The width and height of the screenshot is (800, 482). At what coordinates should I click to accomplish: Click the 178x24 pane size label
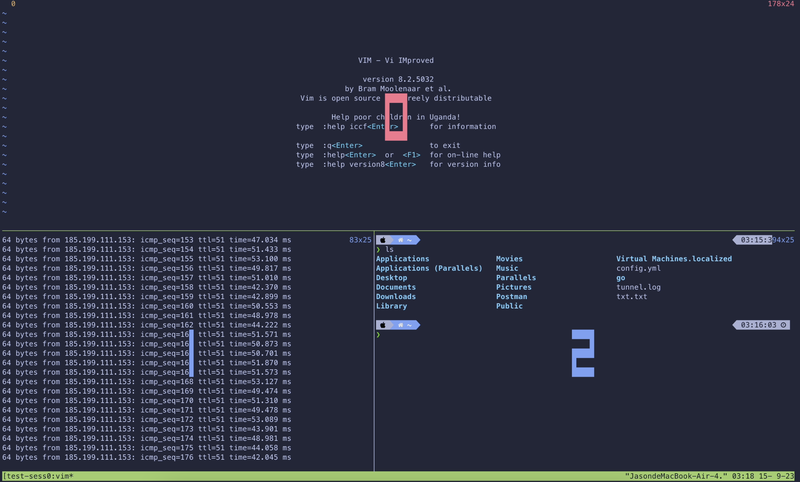click(x=781, y=5)
